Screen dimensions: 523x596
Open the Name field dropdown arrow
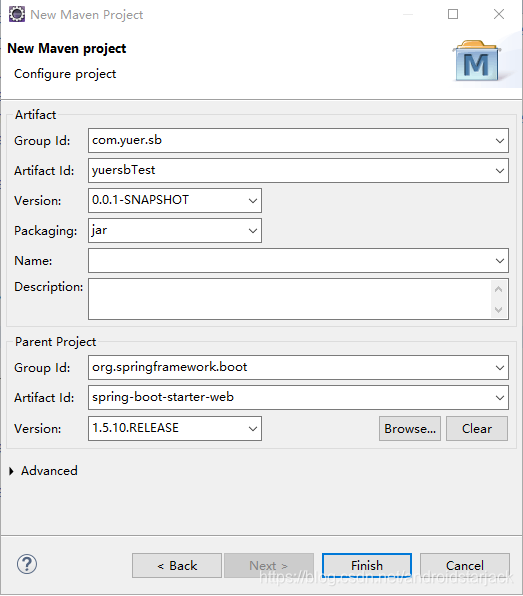[499, 261]
